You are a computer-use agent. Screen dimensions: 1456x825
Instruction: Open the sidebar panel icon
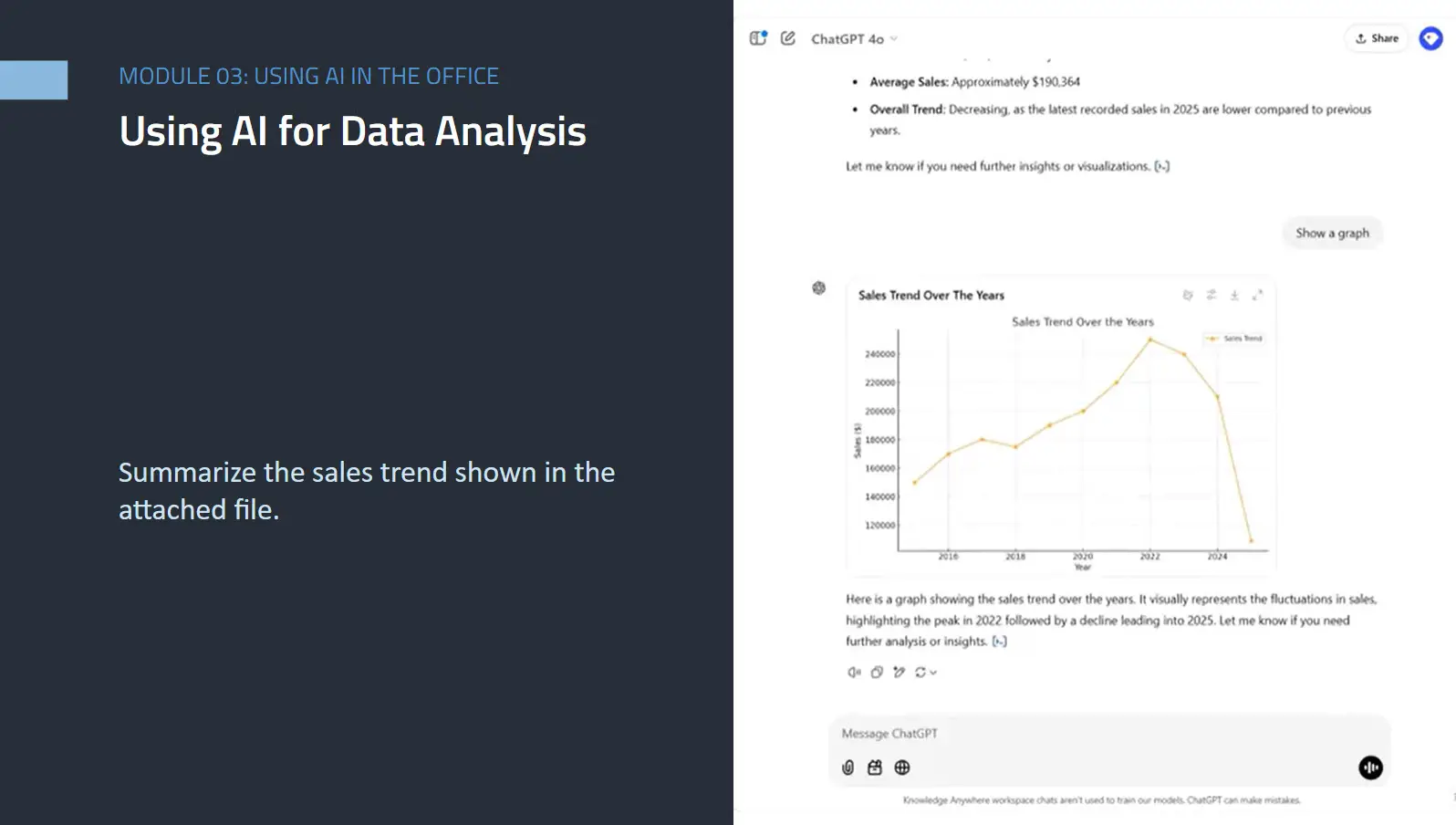(x=758, y=38)
